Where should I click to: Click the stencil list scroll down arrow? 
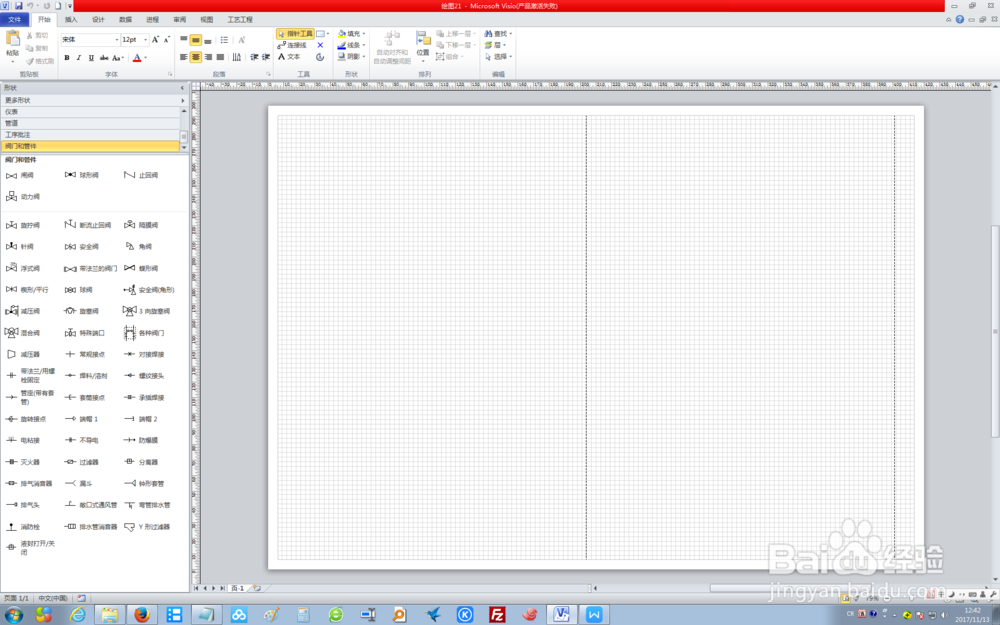pyautogui.click(x=184, y=147)
